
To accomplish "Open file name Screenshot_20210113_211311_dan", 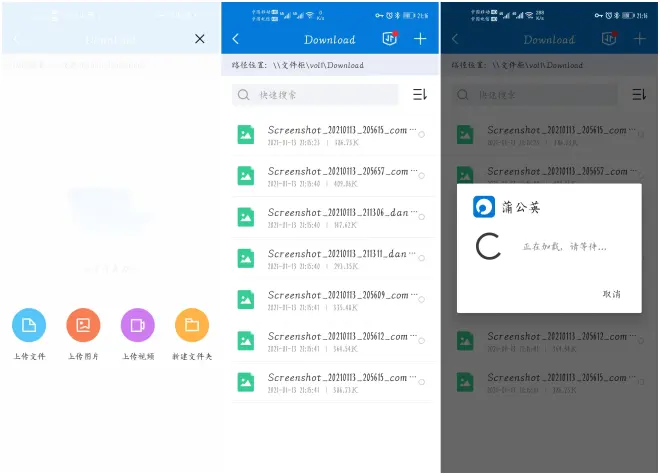I will click(341, 254).
